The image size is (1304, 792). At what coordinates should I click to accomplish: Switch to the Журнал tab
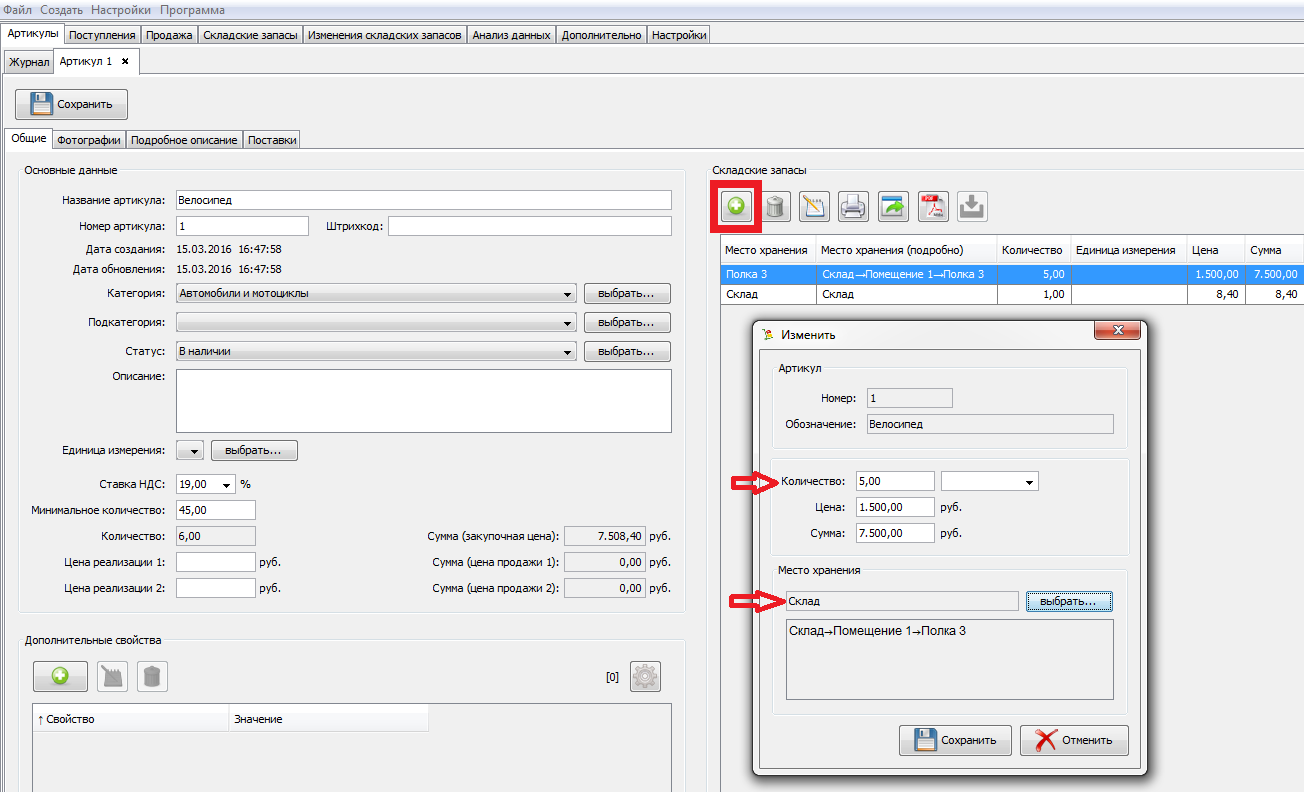(29, 62)
